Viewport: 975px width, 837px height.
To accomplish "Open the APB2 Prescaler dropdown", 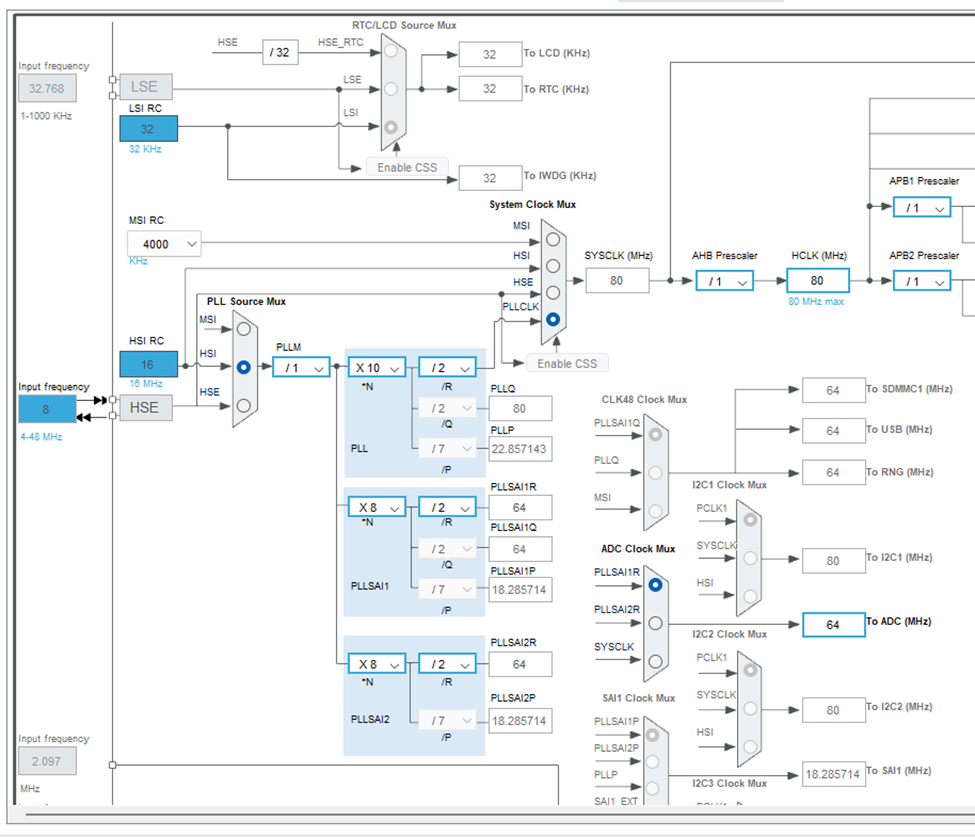I will pyautogui.click(x=922, y=281).
